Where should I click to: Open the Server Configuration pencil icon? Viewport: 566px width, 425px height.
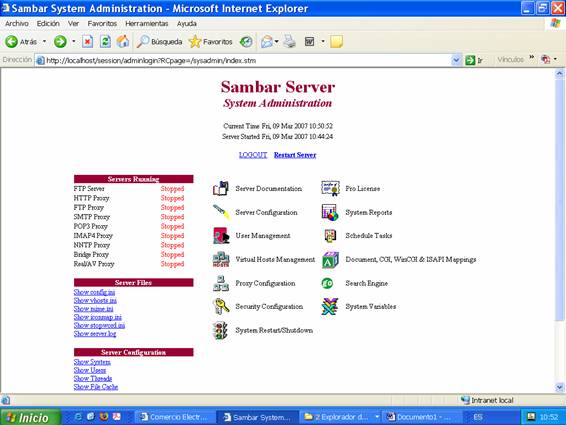tap(221, 212)
